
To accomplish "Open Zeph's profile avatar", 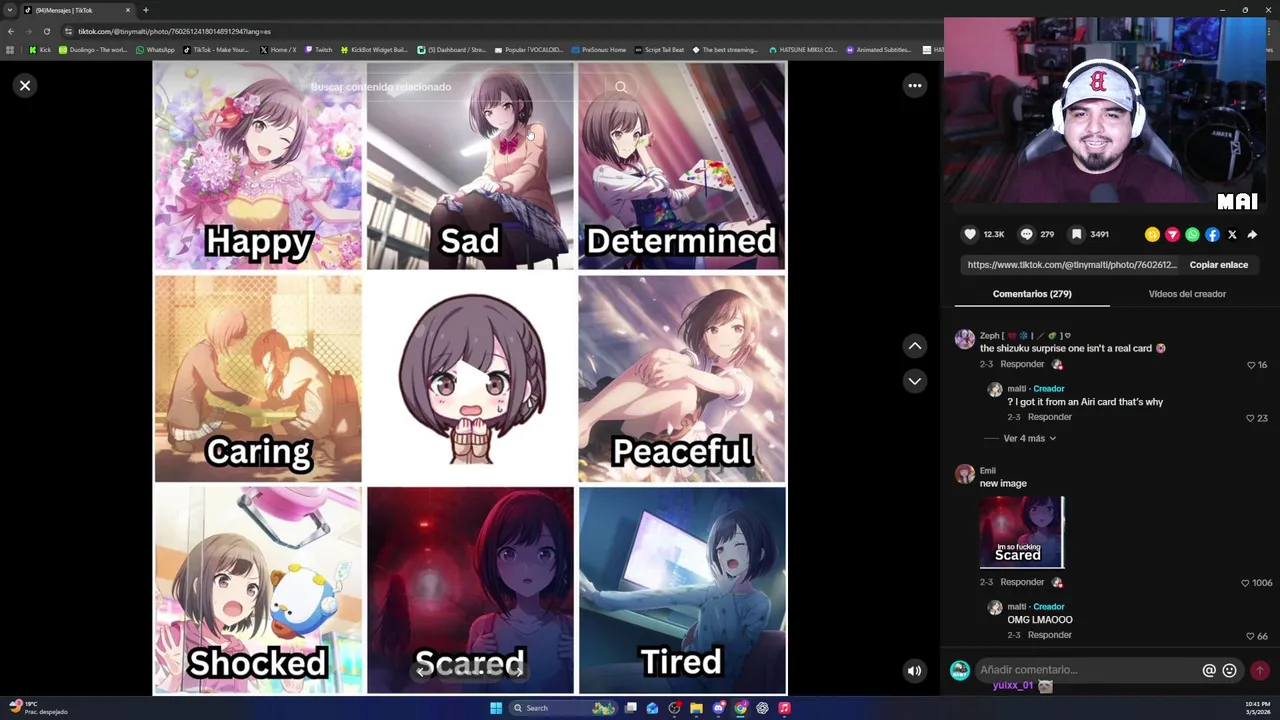I will tap(965, 339).
